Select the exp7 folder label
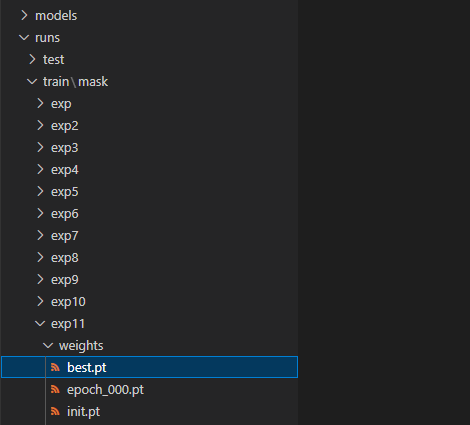Image resolution: width=470 pixels, height=425 pixels. [x=65, y=236]
